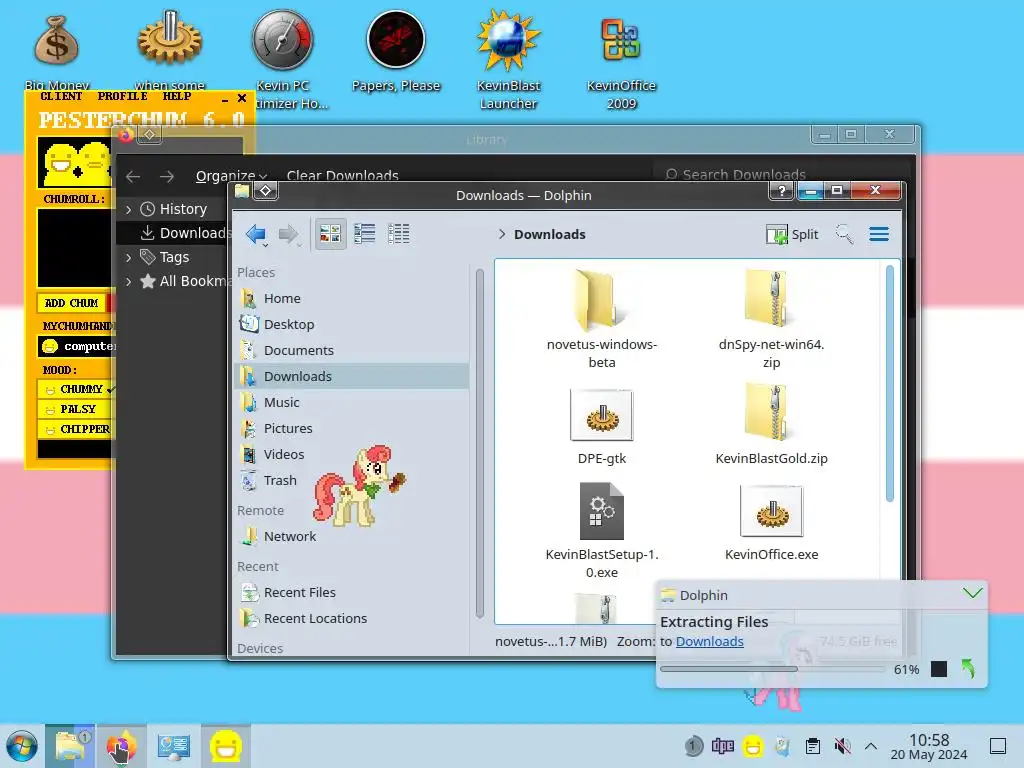Follow Downloads link in extraction notification
Image resolution: width=1024 pixels, height=768 pixels.
pyautogui.click(x=709, y=641)
